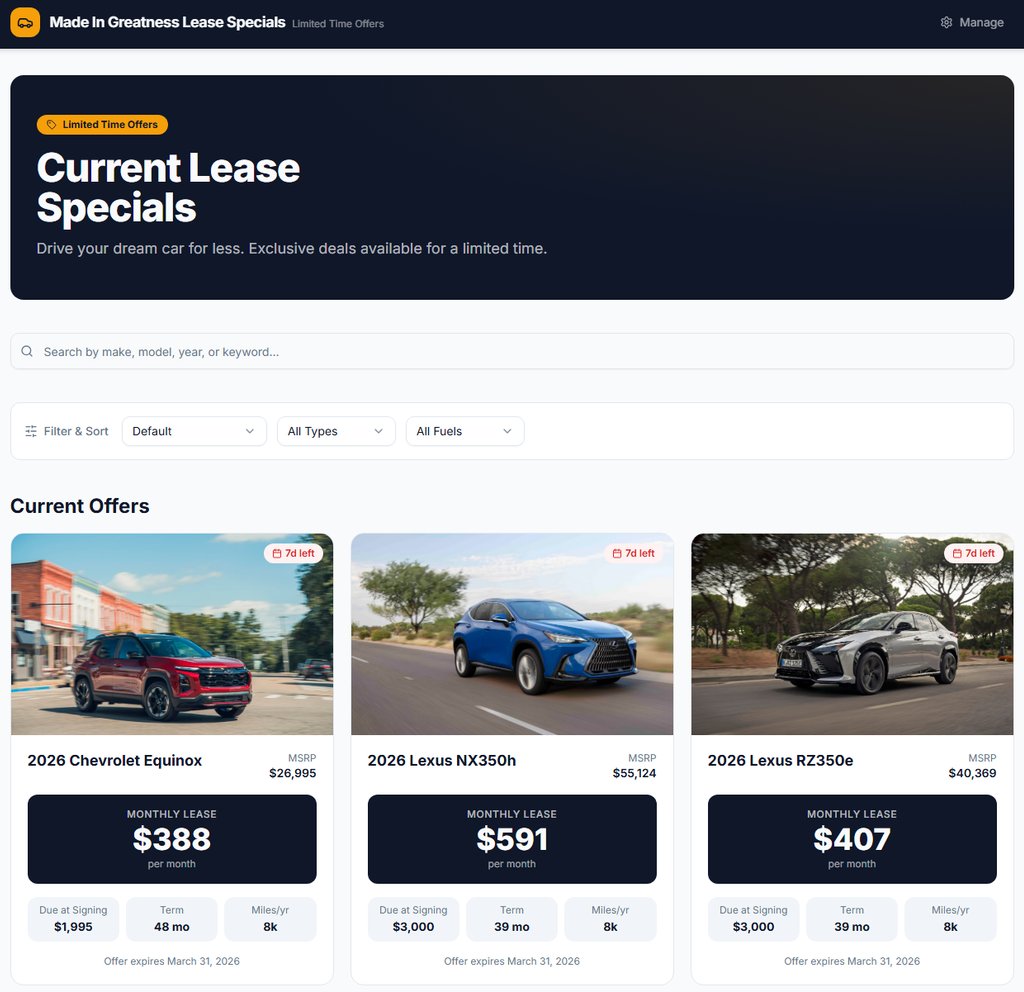Expand the All Fuels dropdown
1024x992 pixels.
[465, 431]
